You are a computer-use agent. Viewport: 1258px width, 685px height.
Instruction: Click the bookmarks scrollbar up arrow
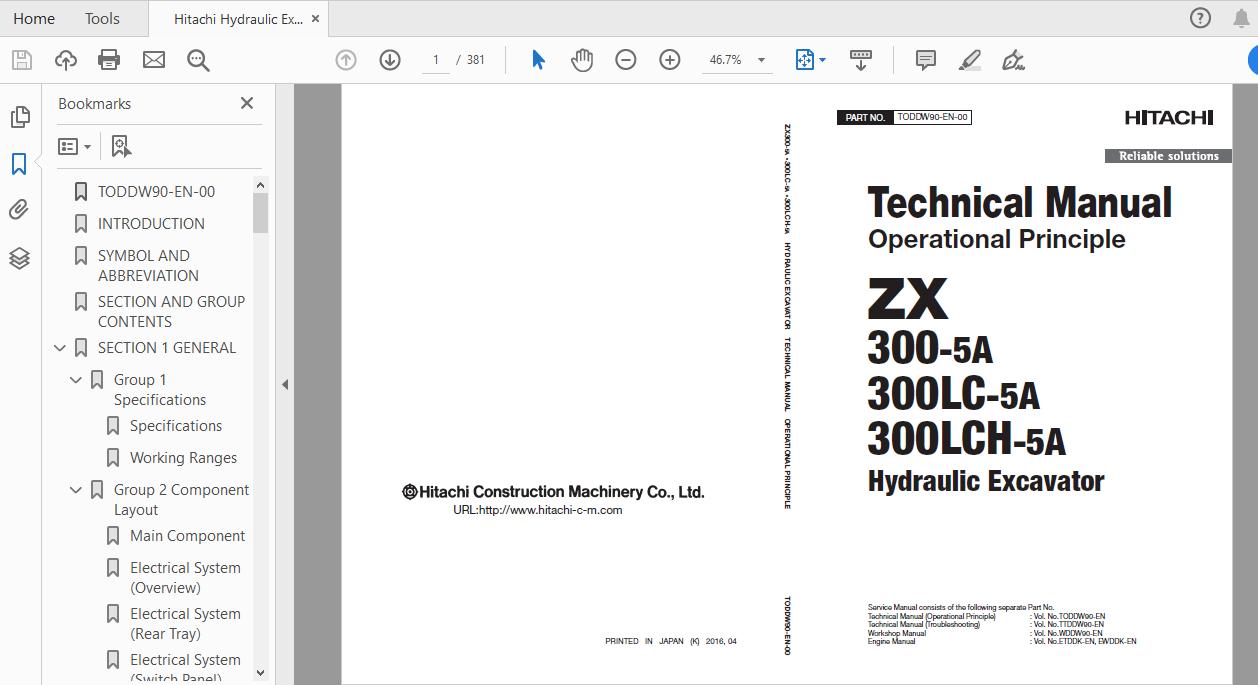coord(261,185)
